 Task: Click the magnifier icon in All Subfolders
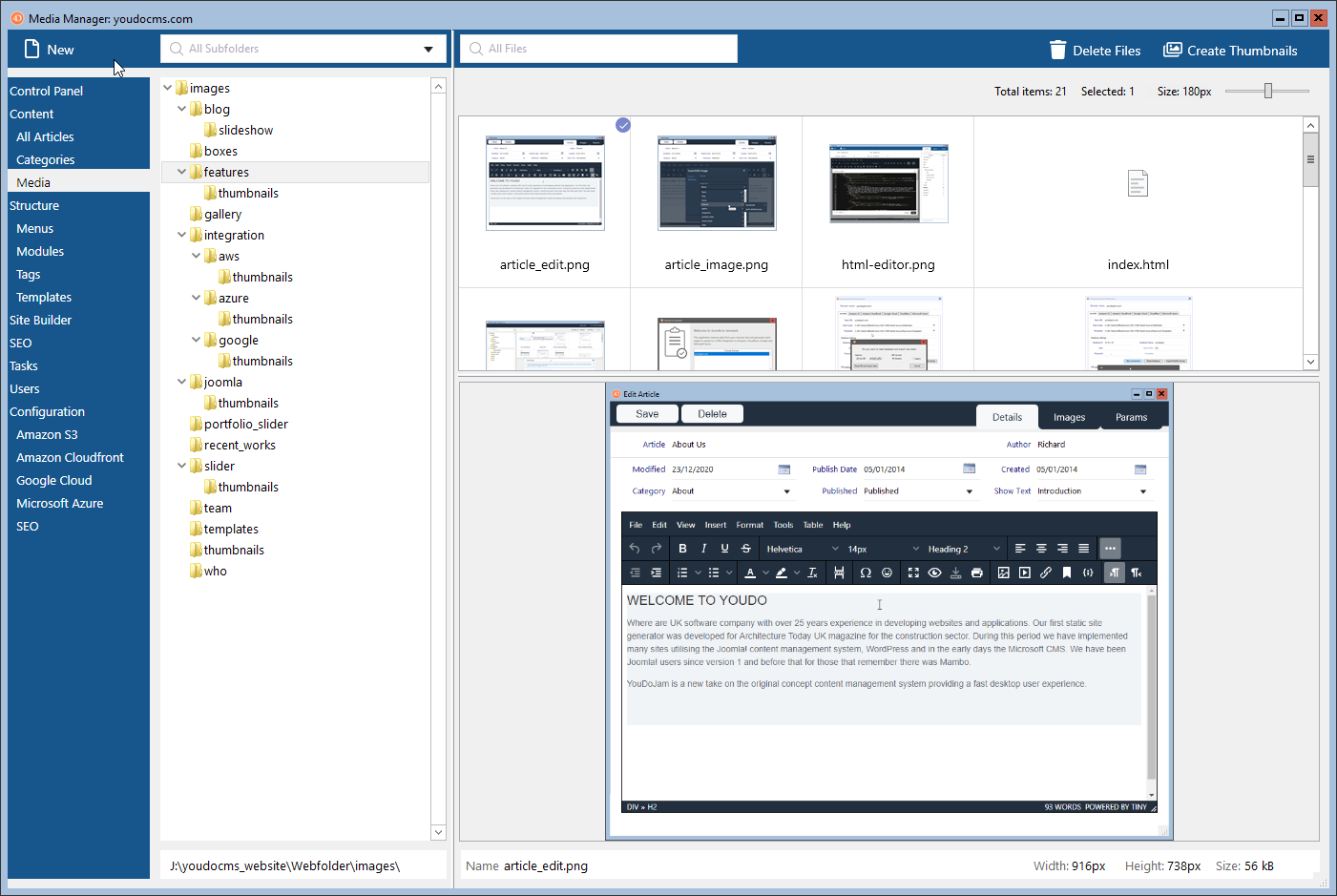tap(177, 49)
